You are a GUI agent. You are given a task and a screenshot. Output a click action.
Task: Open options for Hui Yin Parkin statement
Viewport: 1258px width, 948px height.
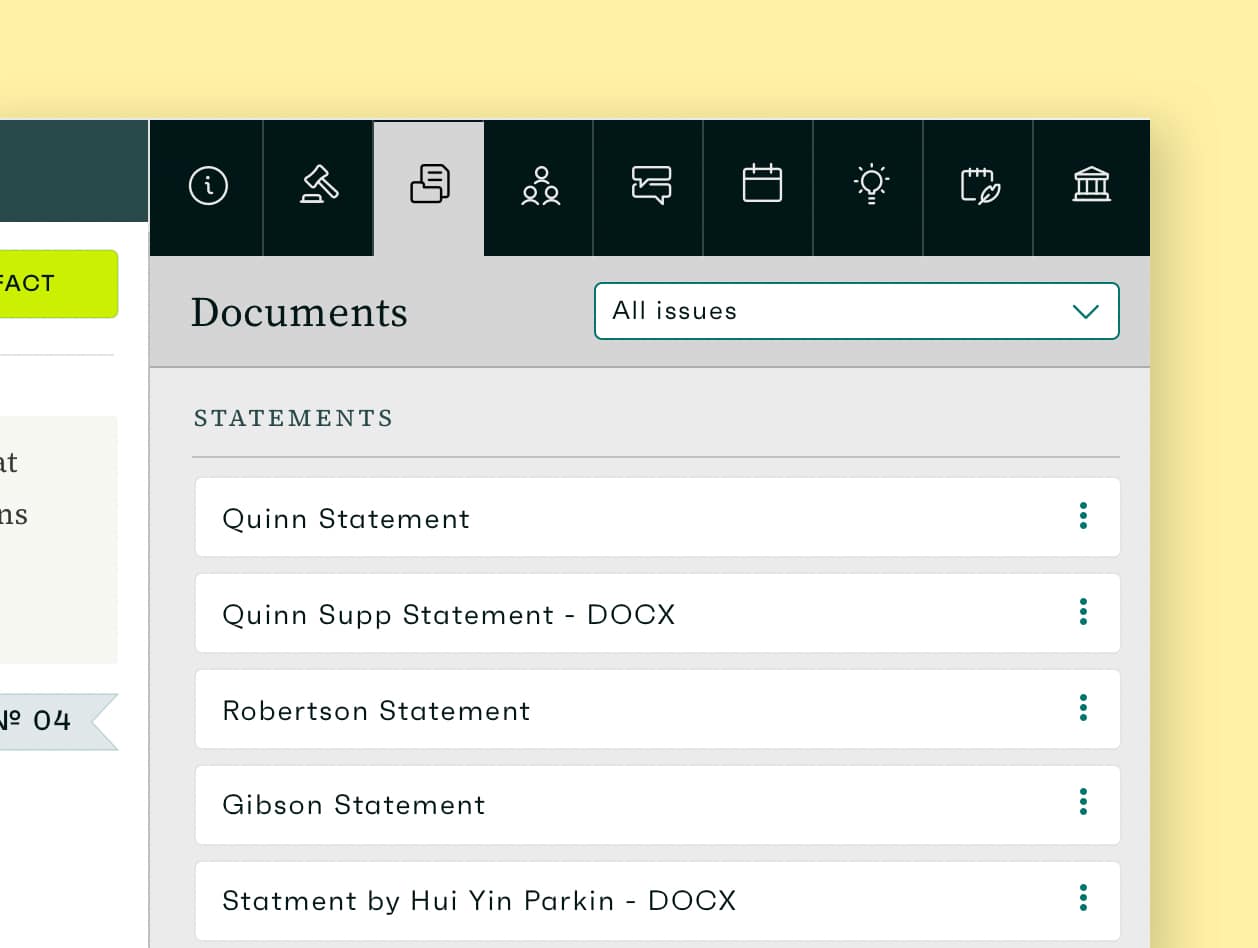pyautogui.click(x=1083, y=898)
